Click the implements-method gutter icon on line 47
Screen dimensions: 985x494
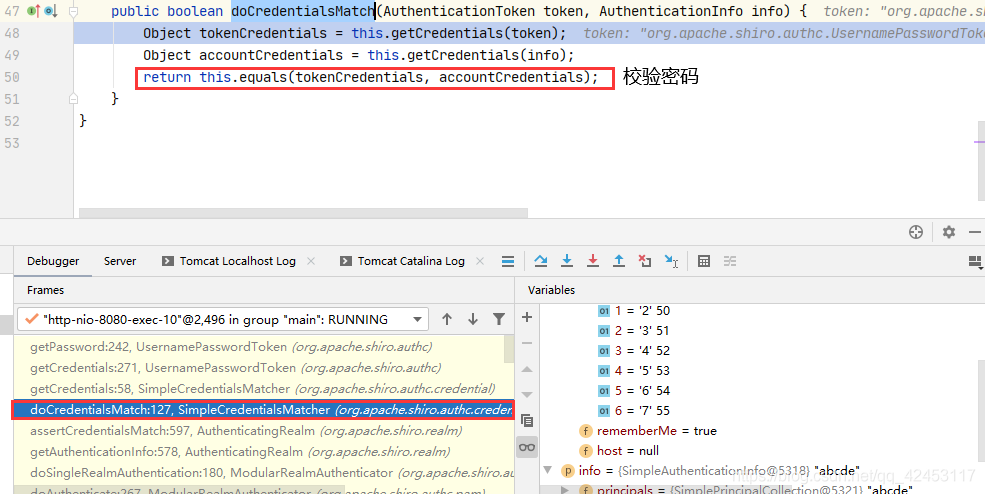tap(33, 11)
